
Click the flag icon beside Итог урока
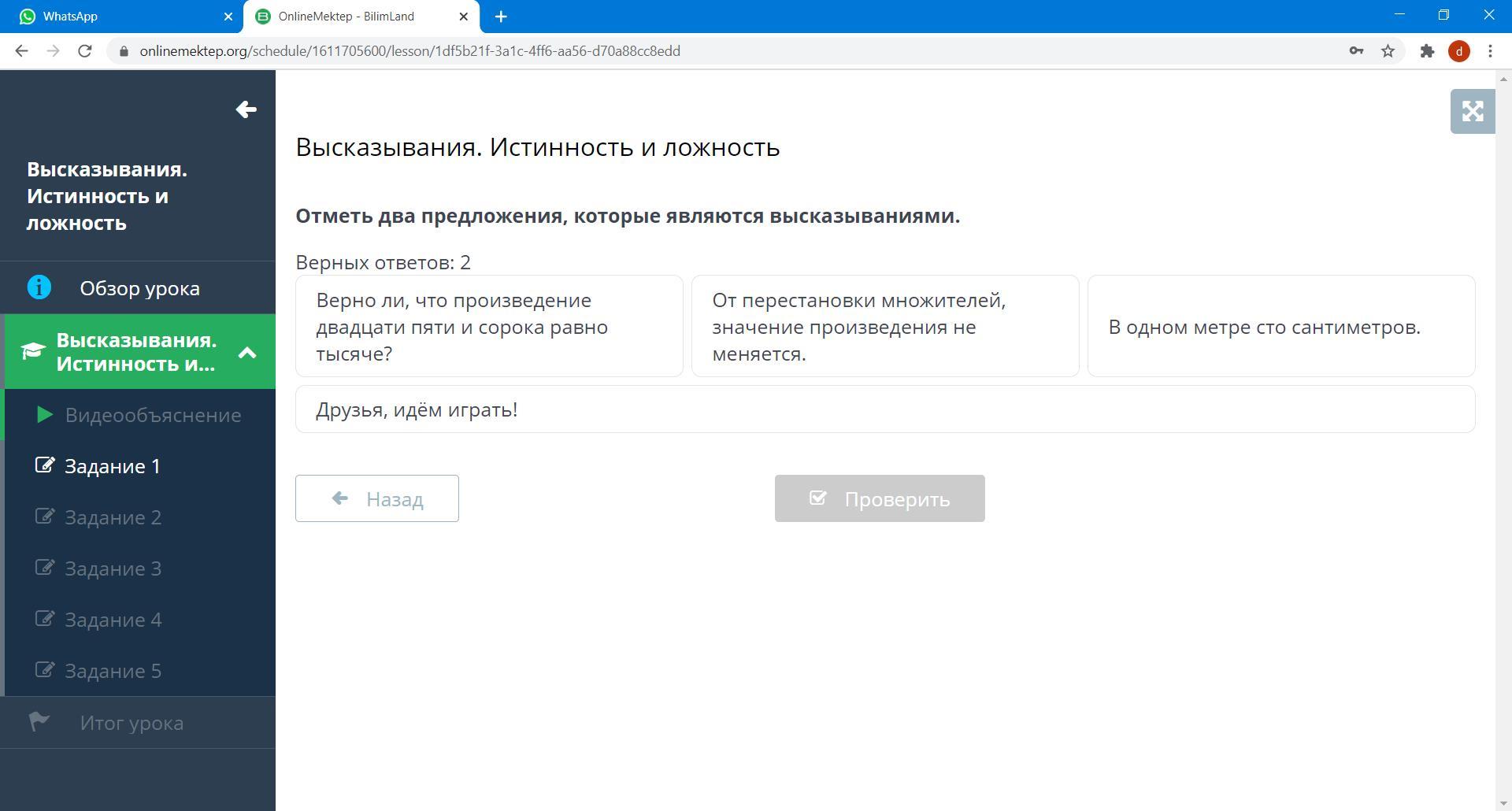[x=39, y=721]
